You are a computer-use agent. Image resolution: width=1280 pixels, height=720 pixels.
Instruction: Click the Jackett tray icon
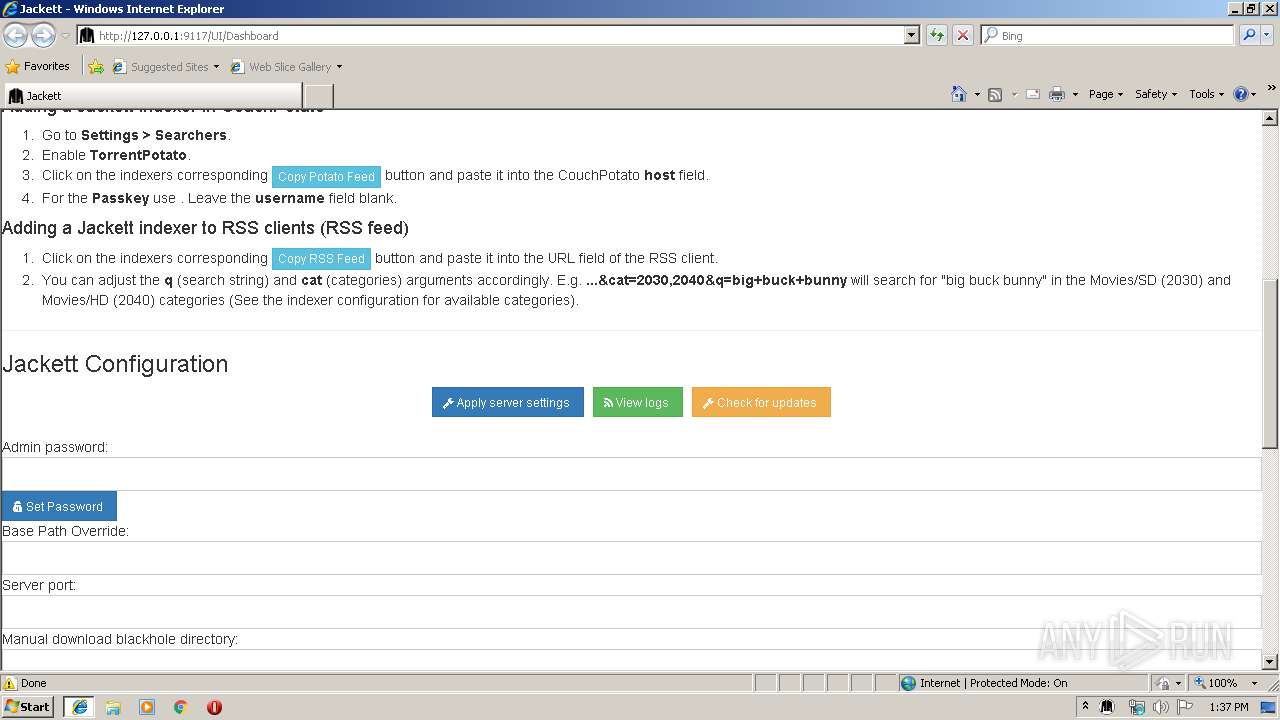[x=1107, y=707]
